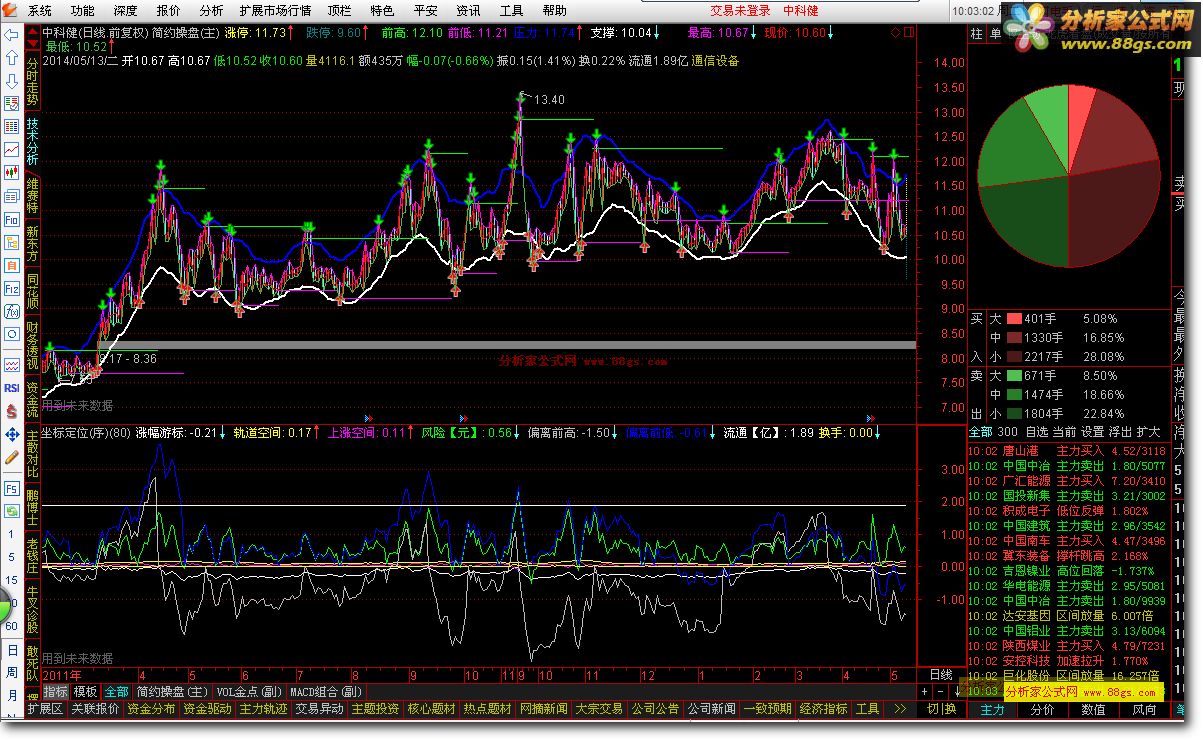1203x740 pixels.
Task: Click the 交易未登录 status link
Action: pyautogui.click(x=740, y=11)
